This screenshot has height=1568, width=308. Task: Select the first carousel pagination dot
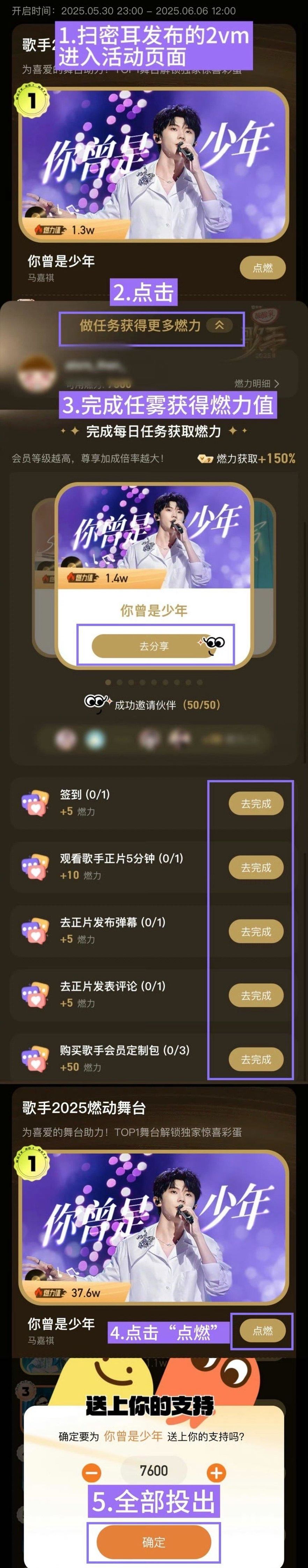click(109, 683)
